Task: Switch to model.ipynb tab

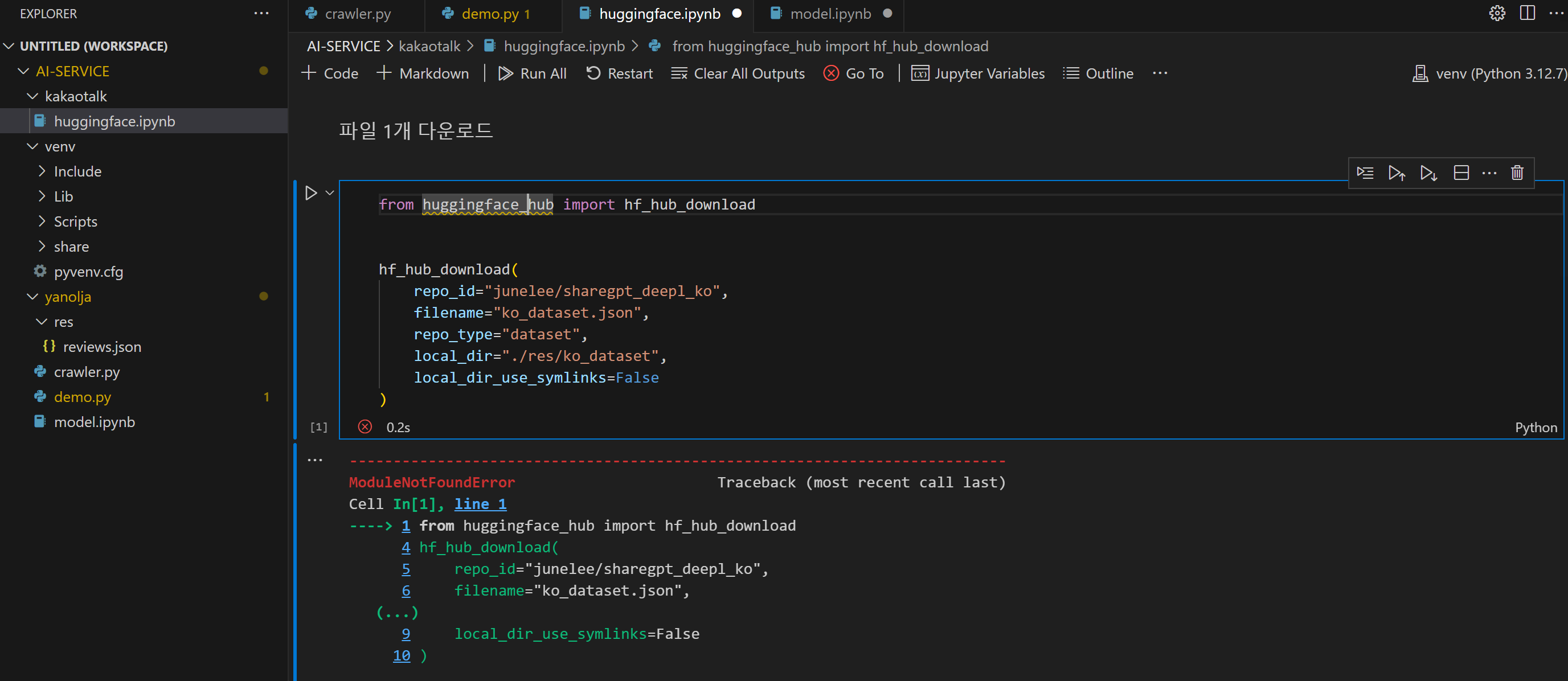Action: click(x=830, y=14)
